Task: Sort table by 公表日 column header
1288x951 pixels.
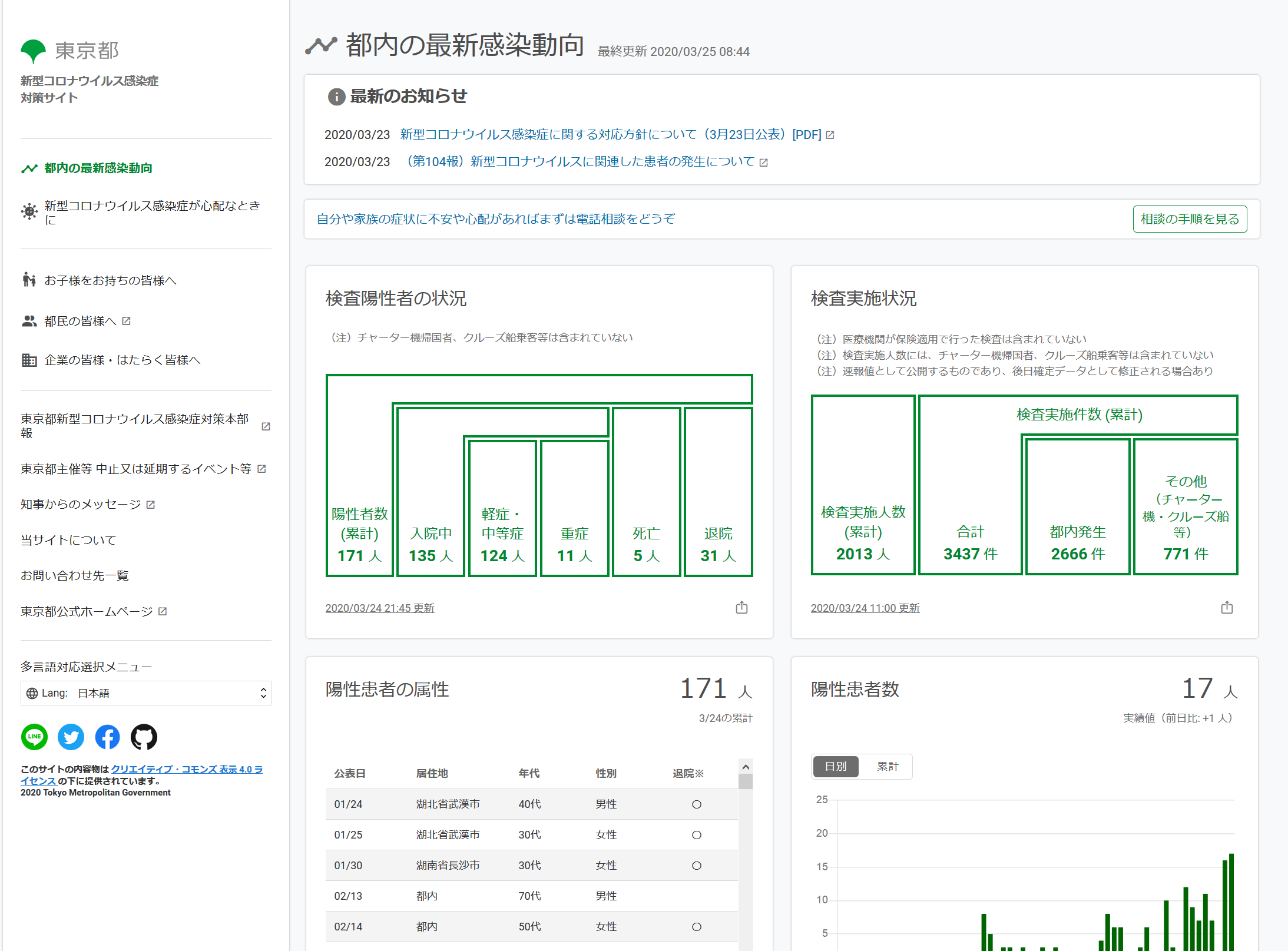Action: click(x=350, y=774)
